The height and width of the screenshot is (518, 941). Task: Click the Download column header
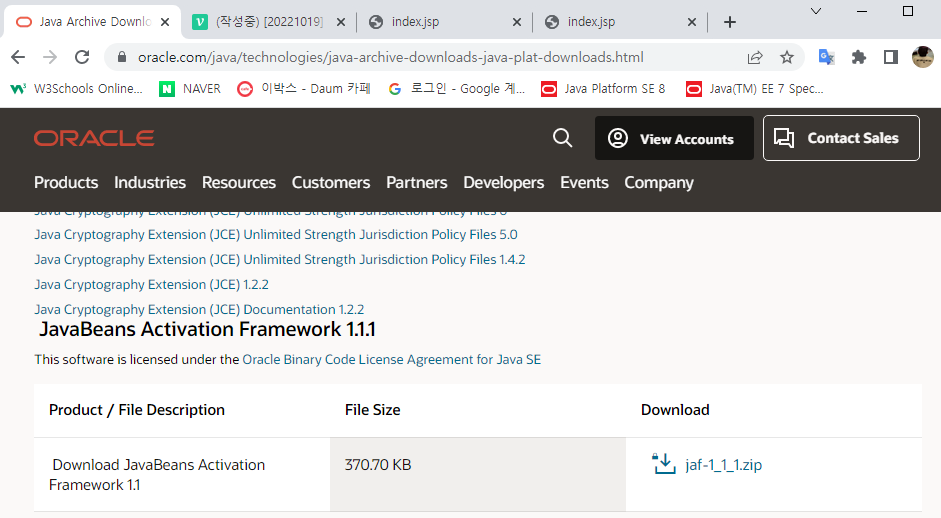tap(675, 410)
